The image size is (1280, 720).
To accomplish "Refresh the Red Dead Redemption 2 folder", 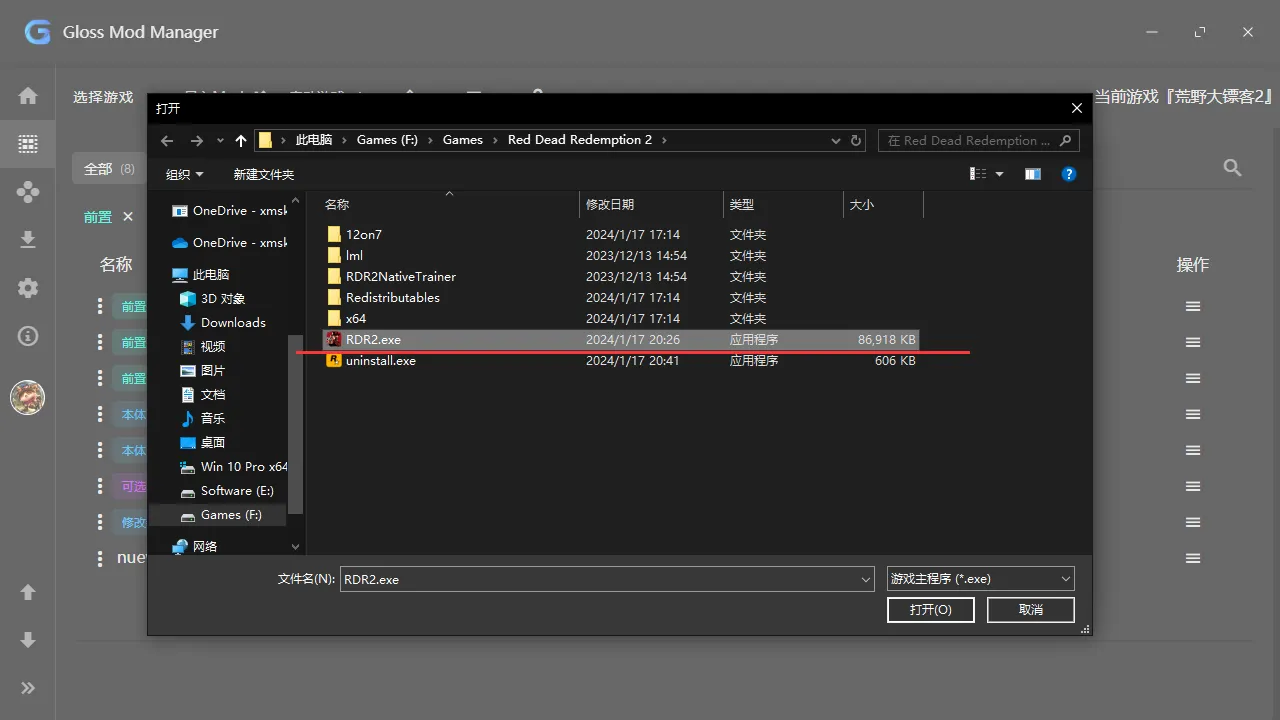I will pos(856,140).
